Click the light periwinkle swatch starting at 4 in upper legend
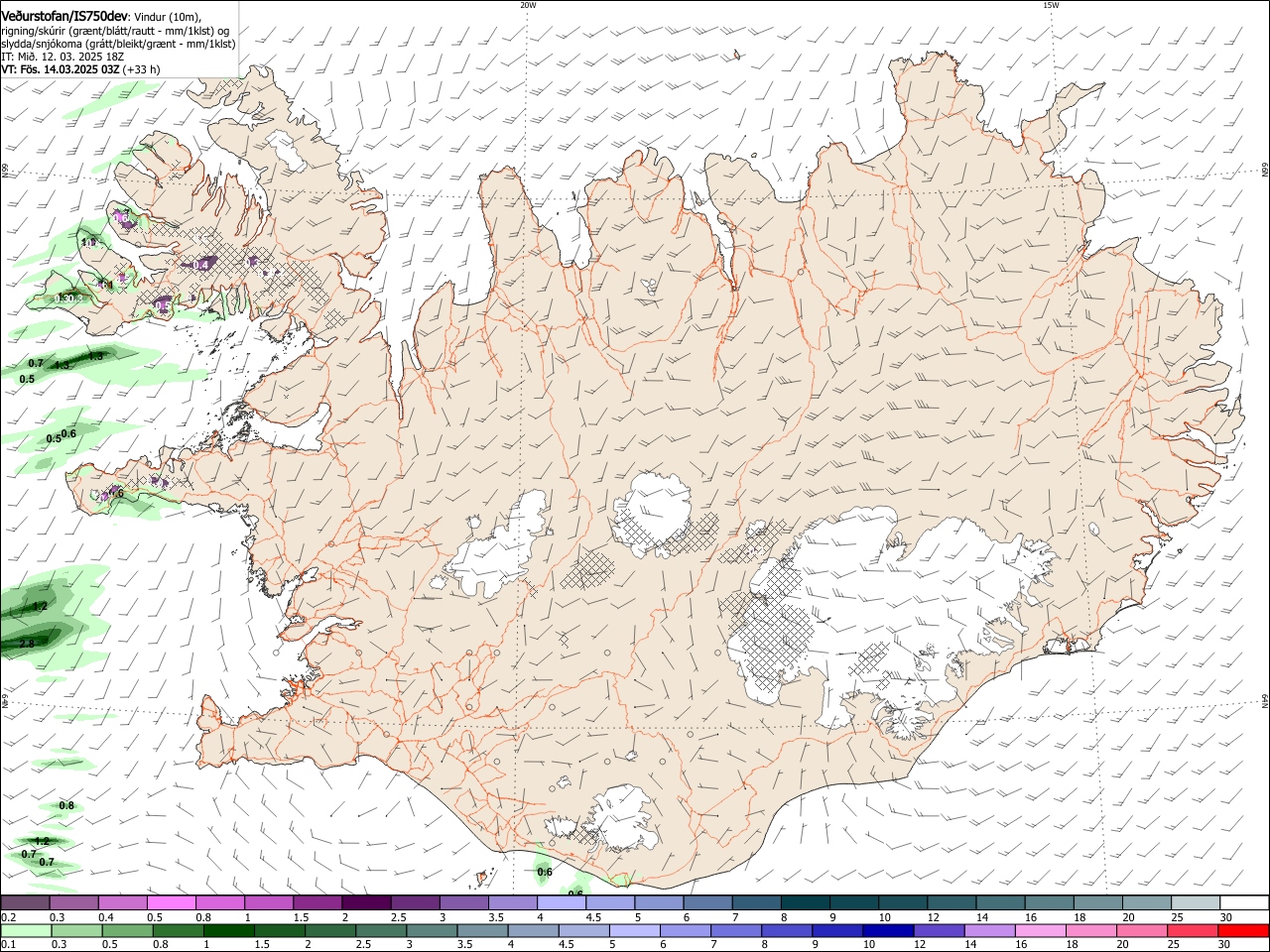The width and height of the screenshot is (1270, 952). tap(560, 902)
